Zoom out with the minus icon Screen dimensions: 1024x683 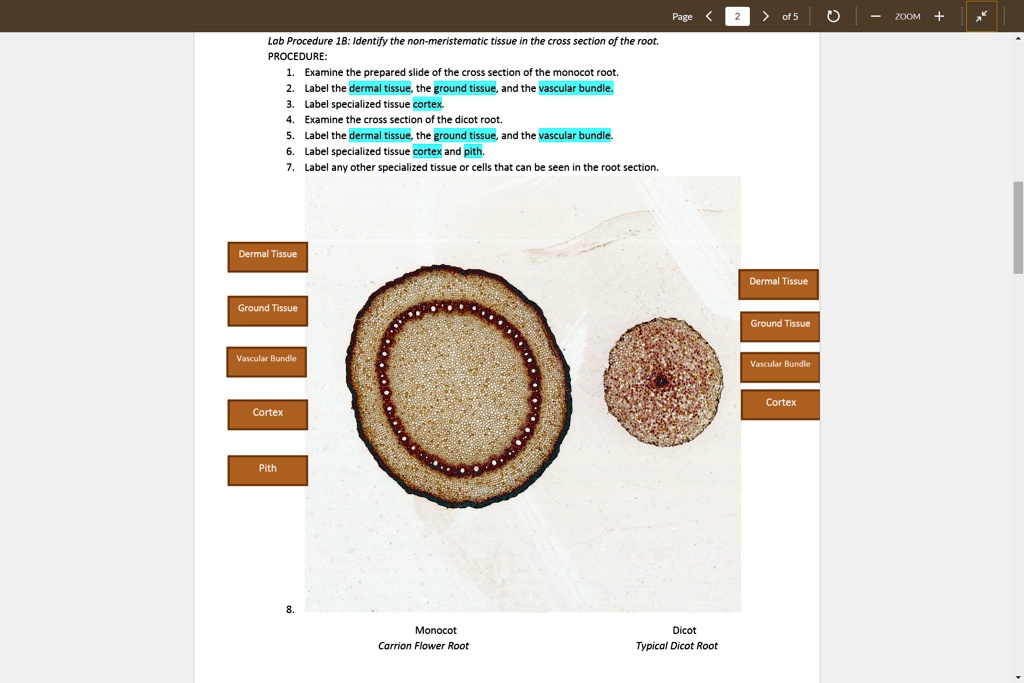click(875, 16)
